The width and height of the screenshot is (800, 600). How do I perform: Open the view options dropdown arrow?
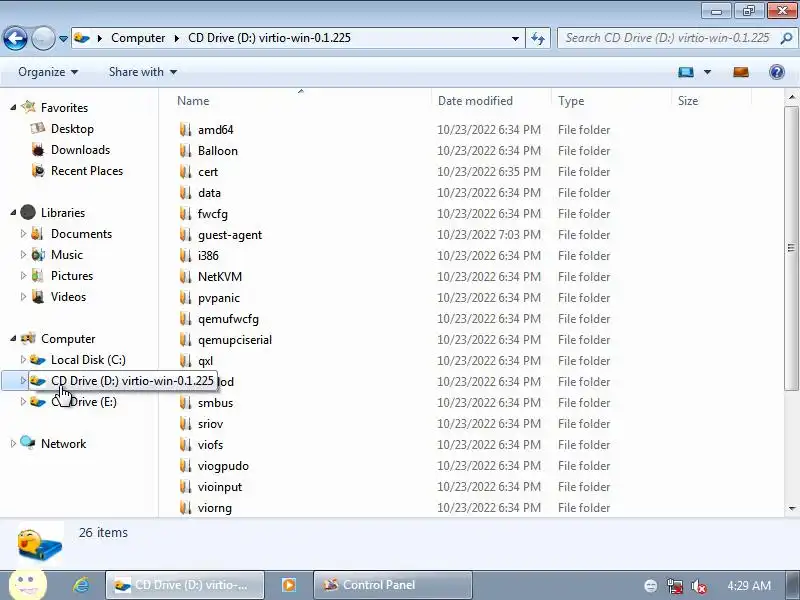(707, 72)
